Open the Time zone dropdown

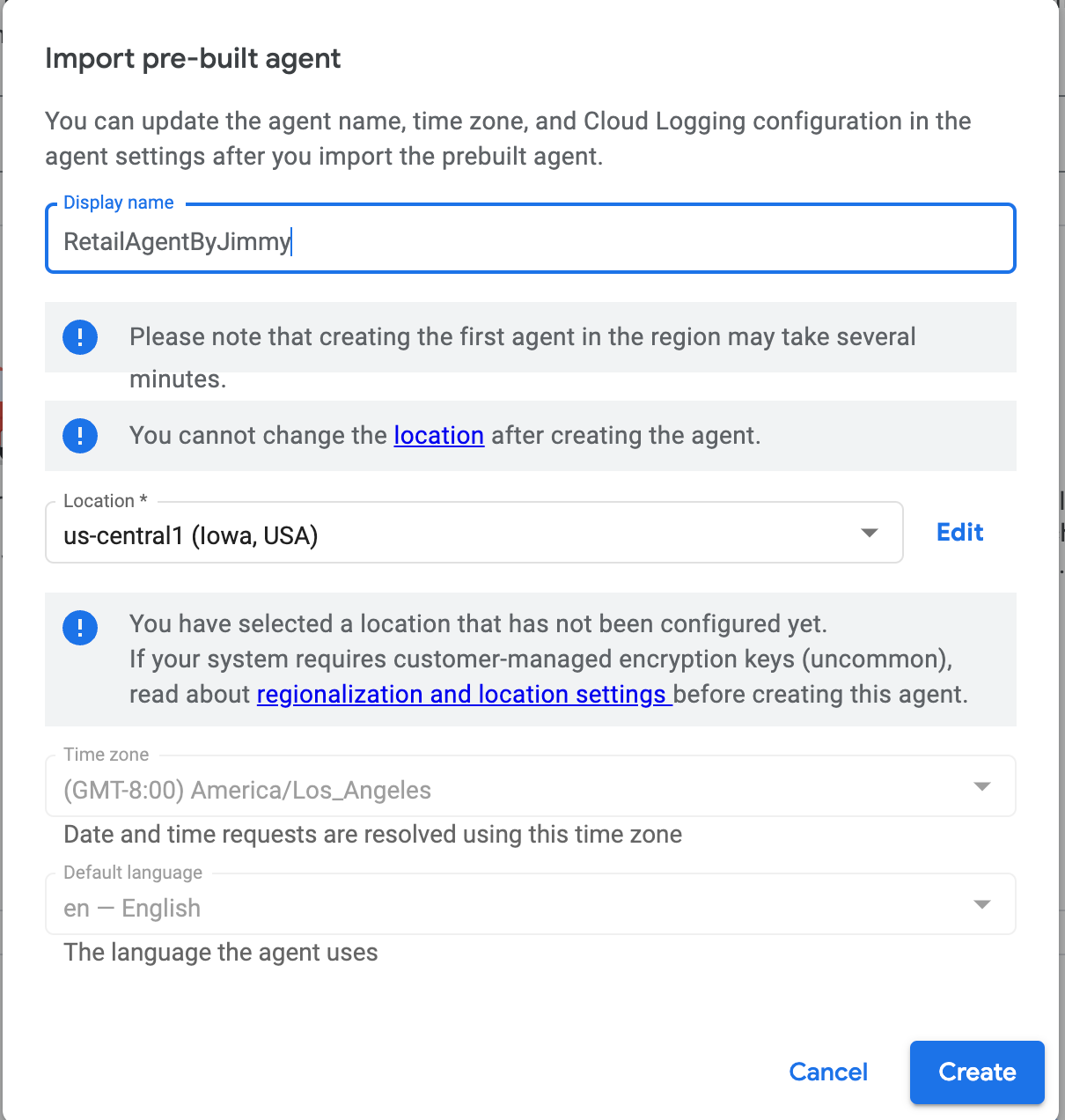[x=531, y=786]
